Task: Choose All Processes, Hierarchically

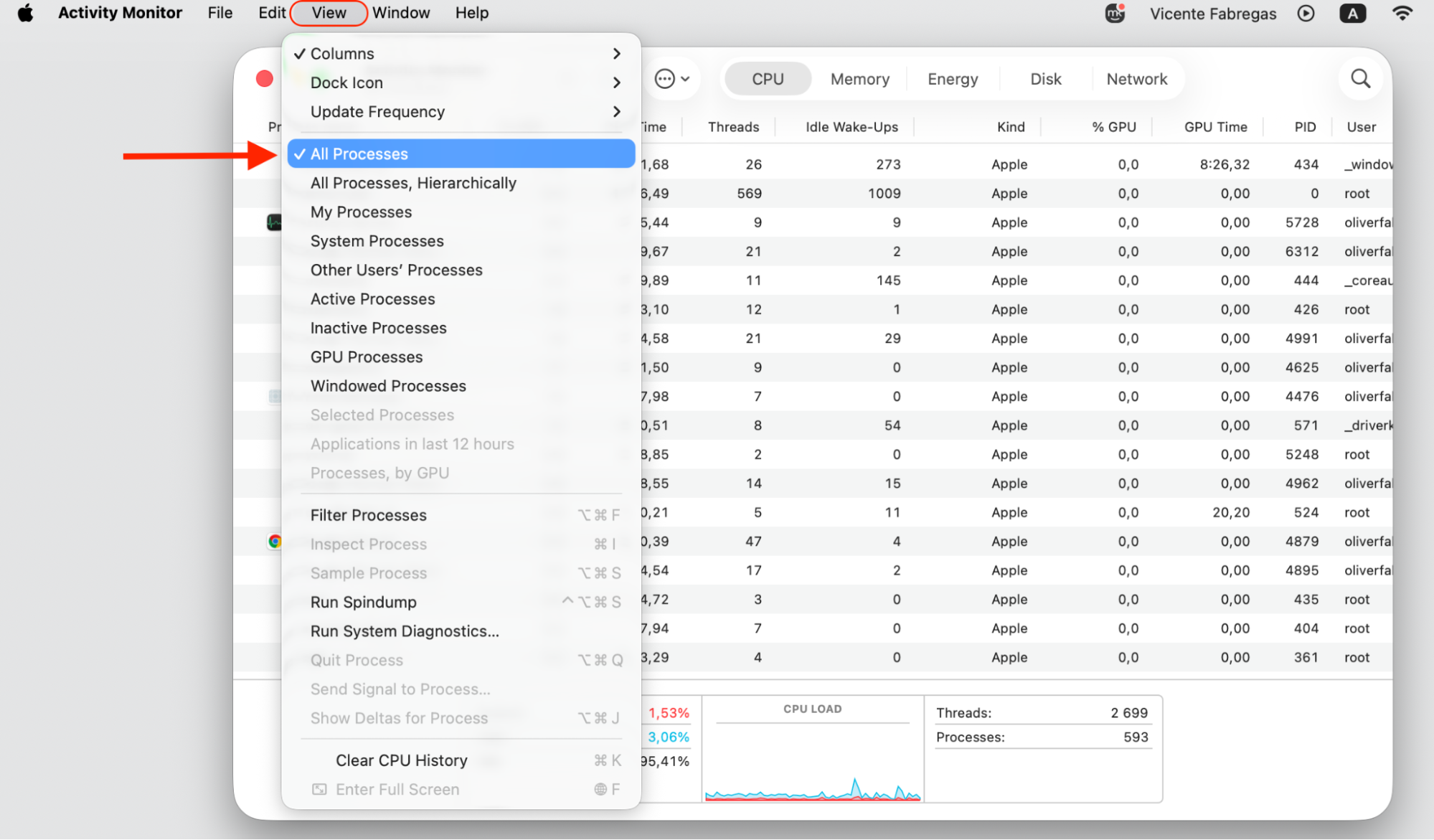Action: [x=461, y=183]
